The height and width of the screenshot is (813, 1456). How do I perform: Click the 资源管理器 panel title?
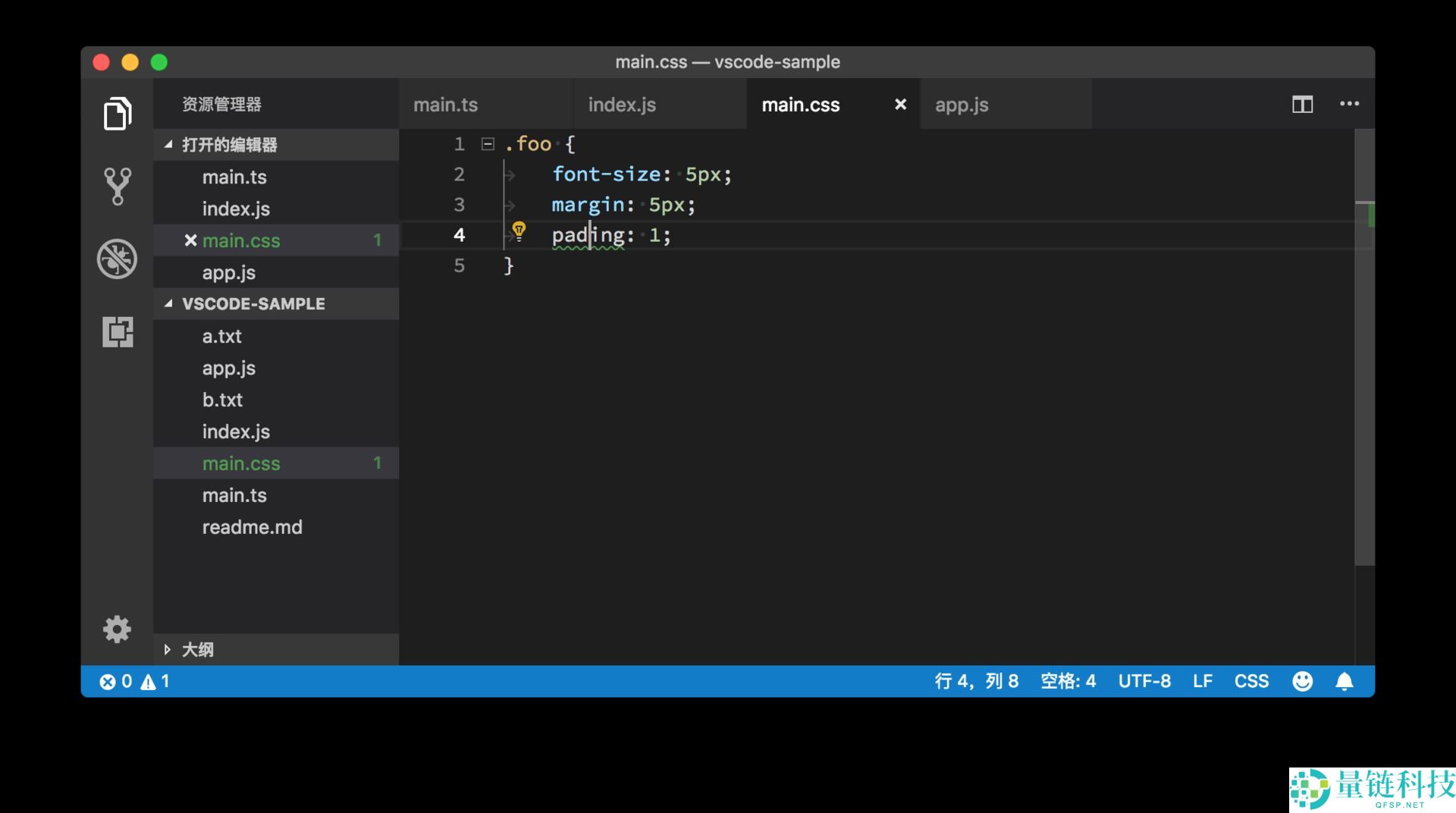pyautogui.click(x=221, y=104)
